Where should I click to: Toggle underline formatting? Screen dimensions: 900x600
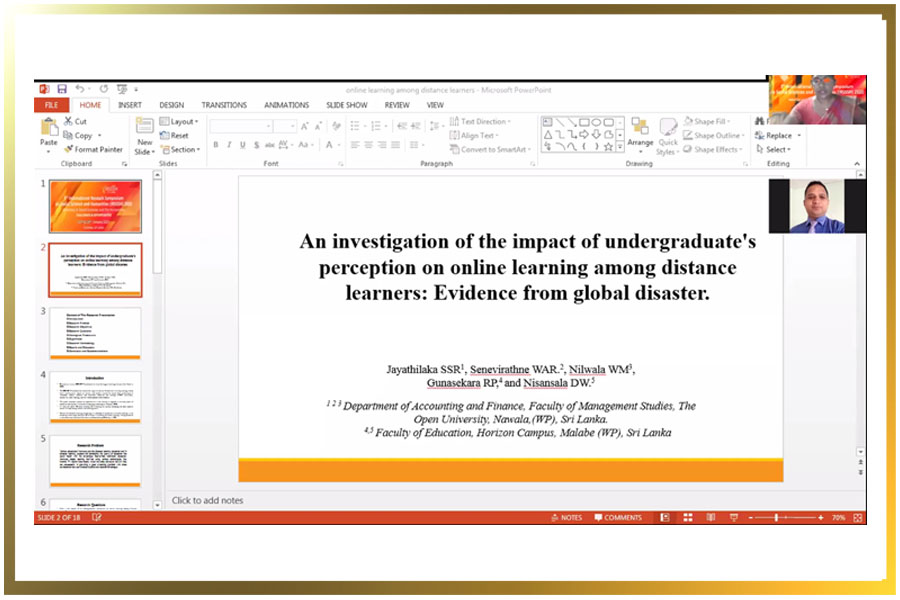click(243, 145)
